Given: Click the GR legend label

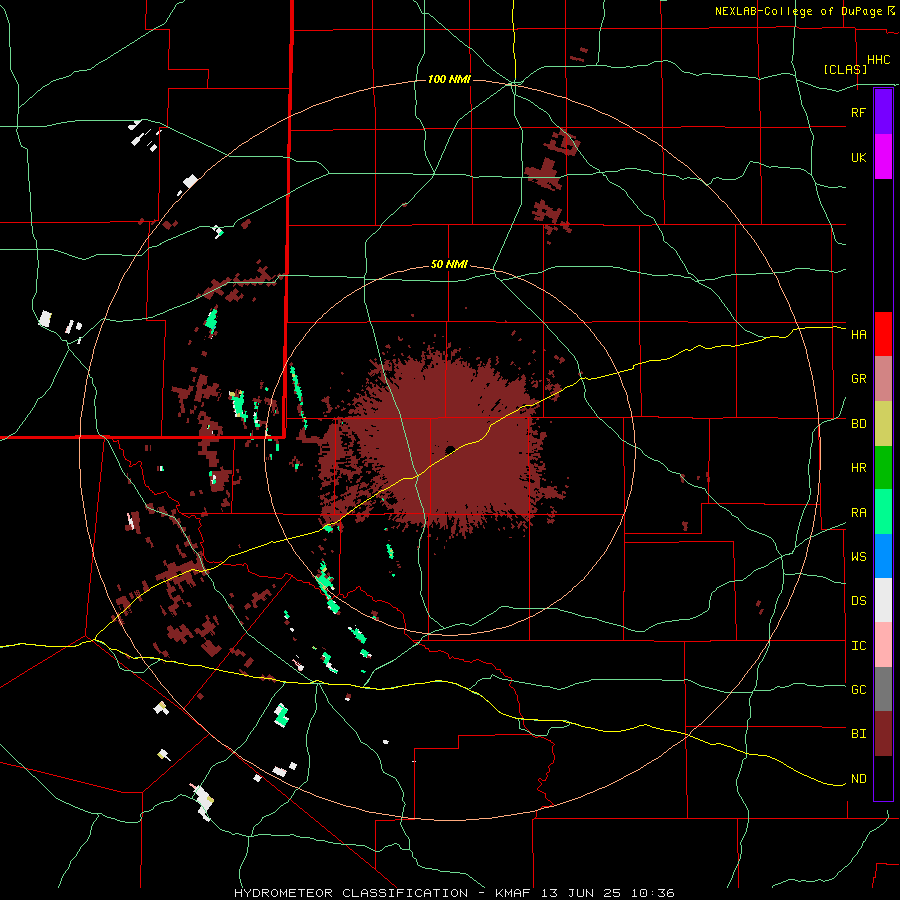Looking at the screenshot, I should pos(859,379).
